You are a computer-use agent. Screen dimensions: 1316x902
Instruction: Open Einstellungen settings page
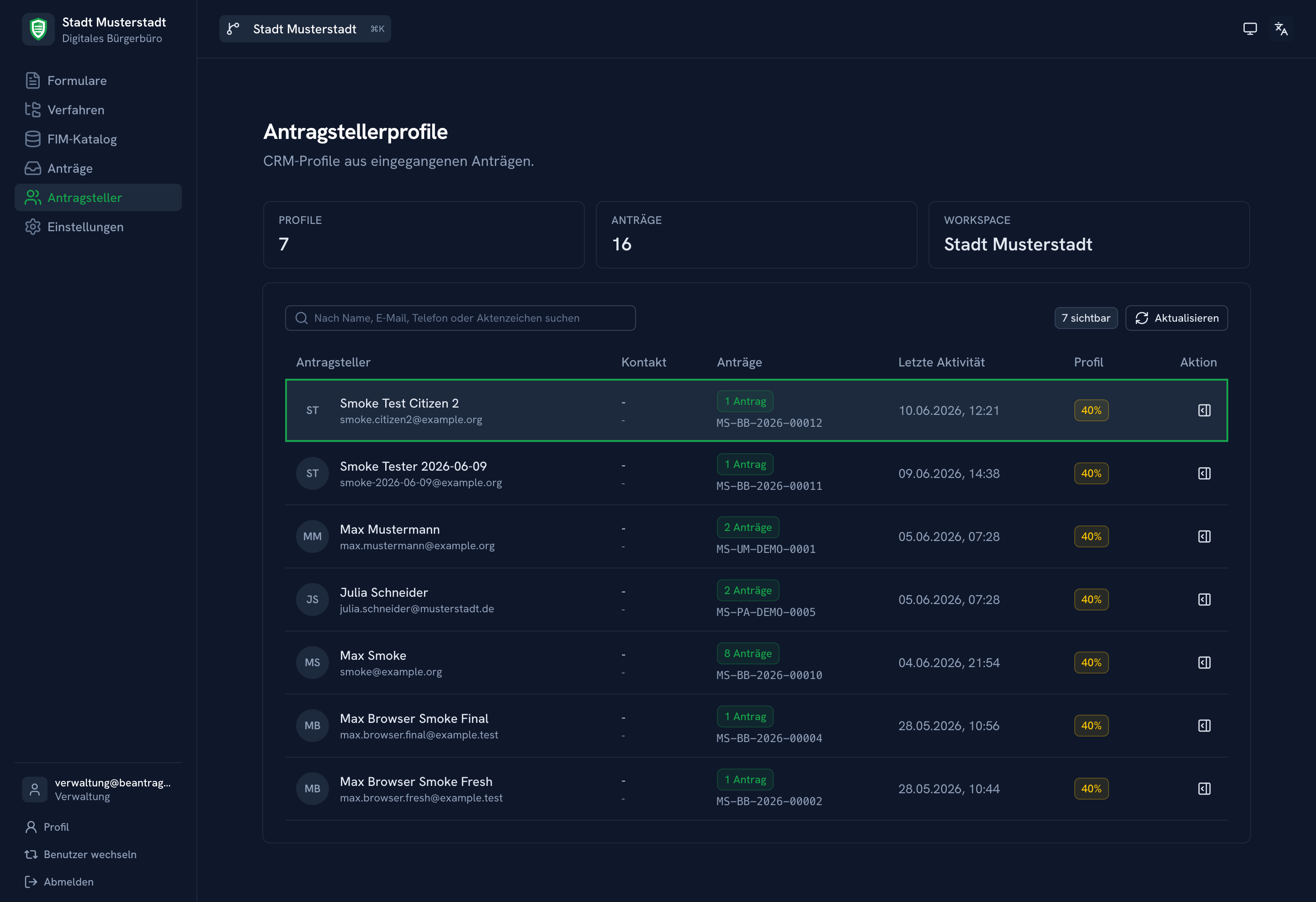pos(98,227)
